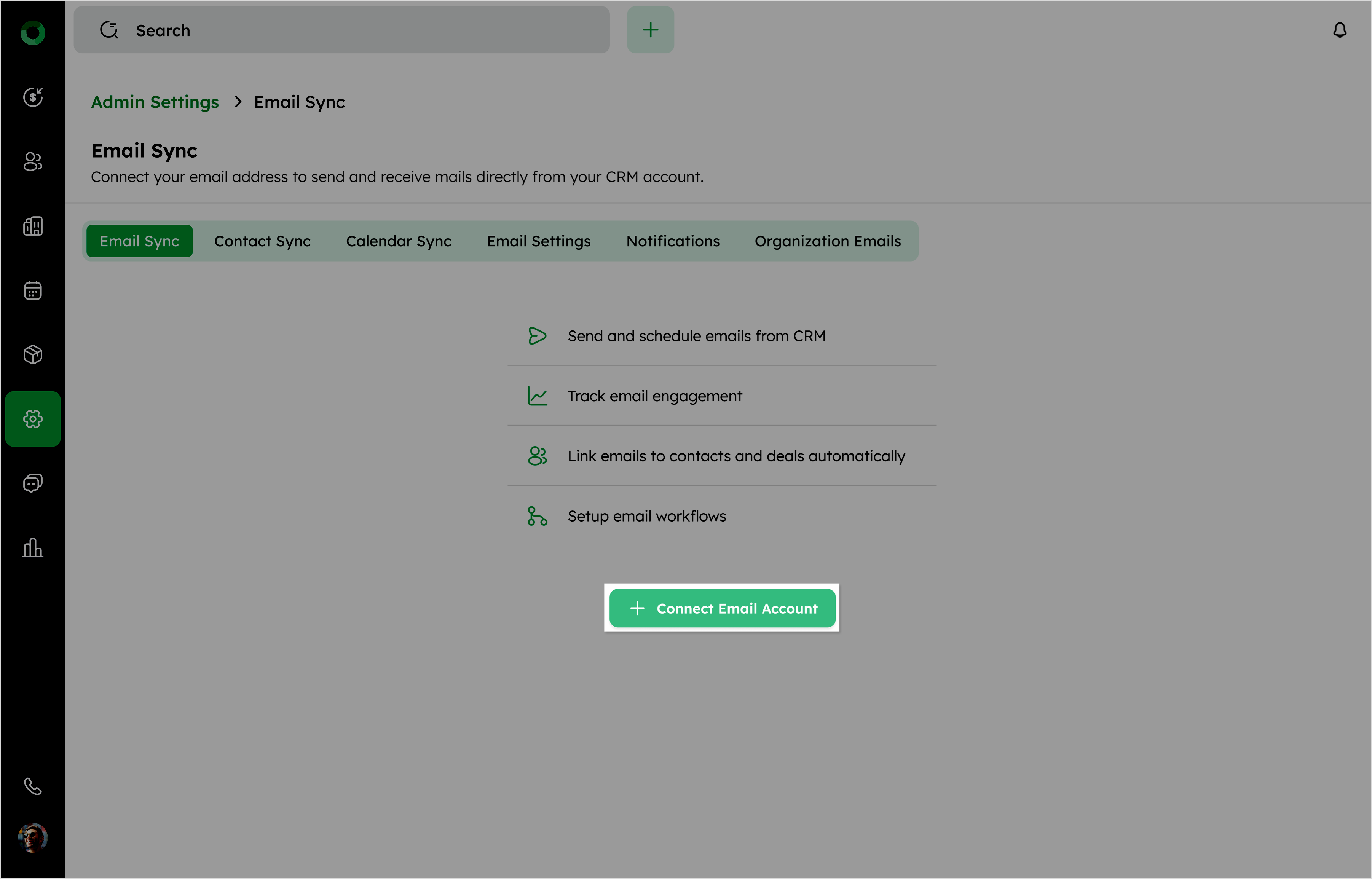The width and height of the screenshot is (1372, 879).
Task: Open the Contacts people icon in sidebar
Action: coord(32,161)
